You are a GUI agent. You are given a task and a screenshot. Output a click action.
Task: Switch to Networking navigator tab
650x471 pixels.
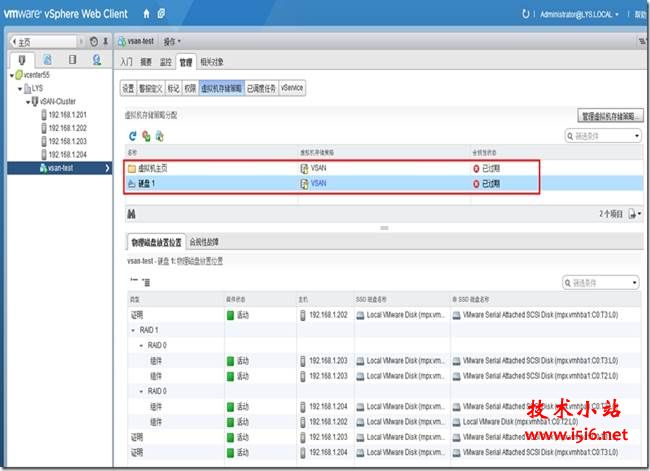pos(97,60)
